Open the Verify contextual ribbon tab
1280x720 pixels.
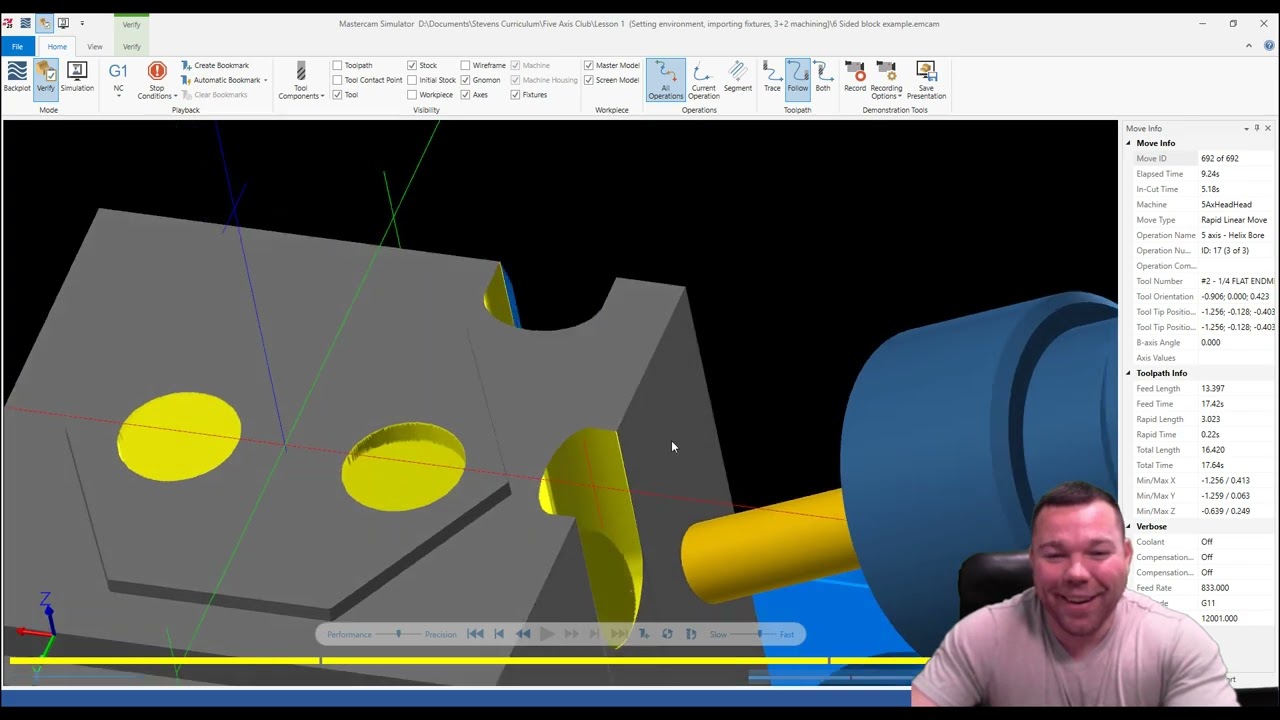point(132,47)
